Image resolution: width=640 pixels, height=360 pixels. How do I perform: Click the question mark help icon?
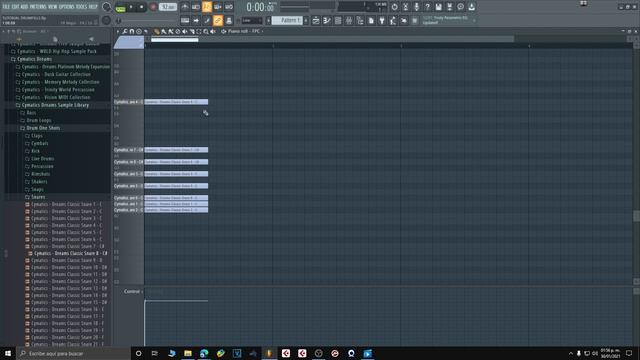pyautogui.click(x=427, y=7)
